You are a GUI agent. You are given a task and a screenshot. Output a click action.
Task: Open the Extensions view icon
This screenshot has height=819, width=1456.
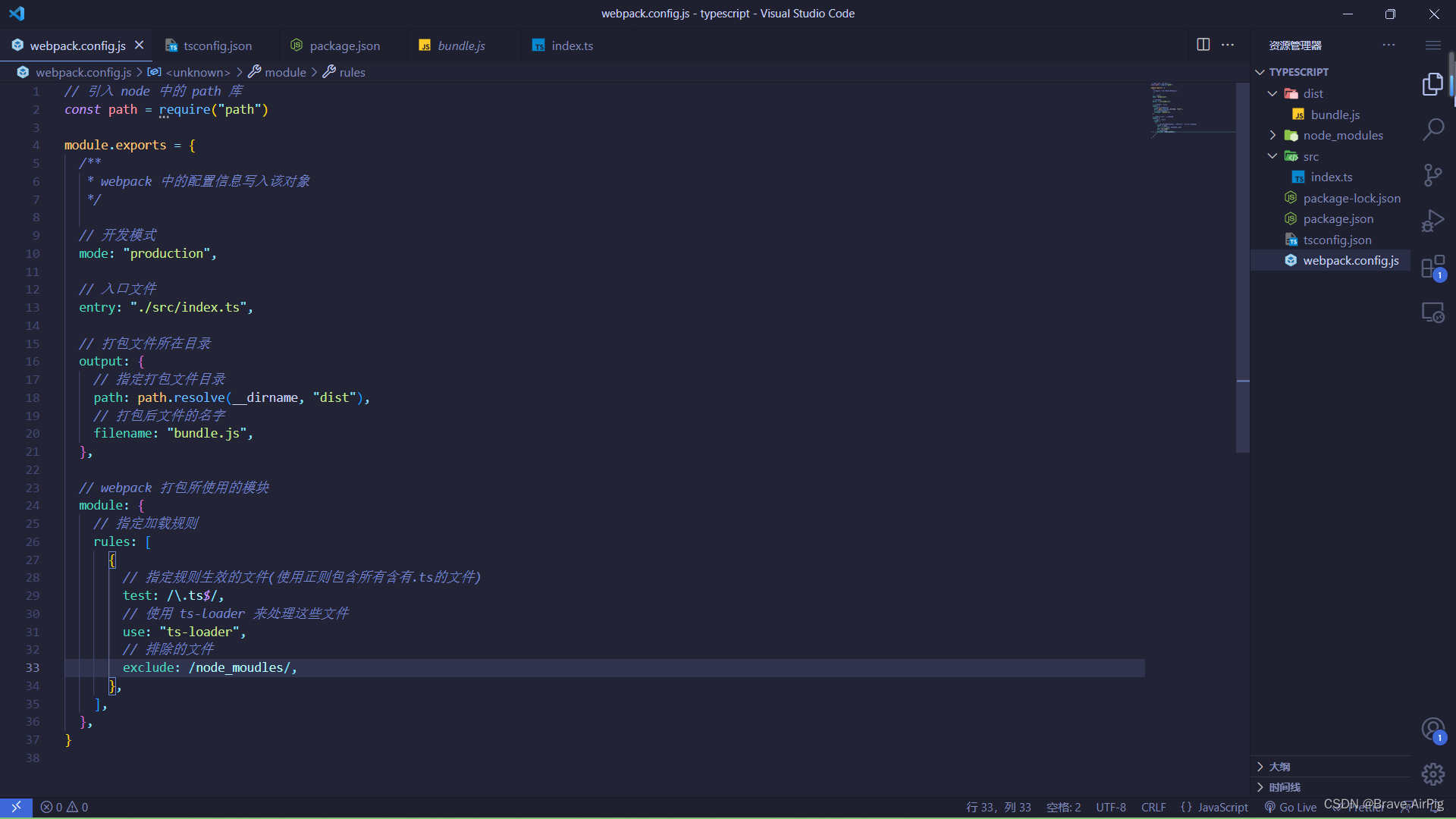pos(1432,267)
